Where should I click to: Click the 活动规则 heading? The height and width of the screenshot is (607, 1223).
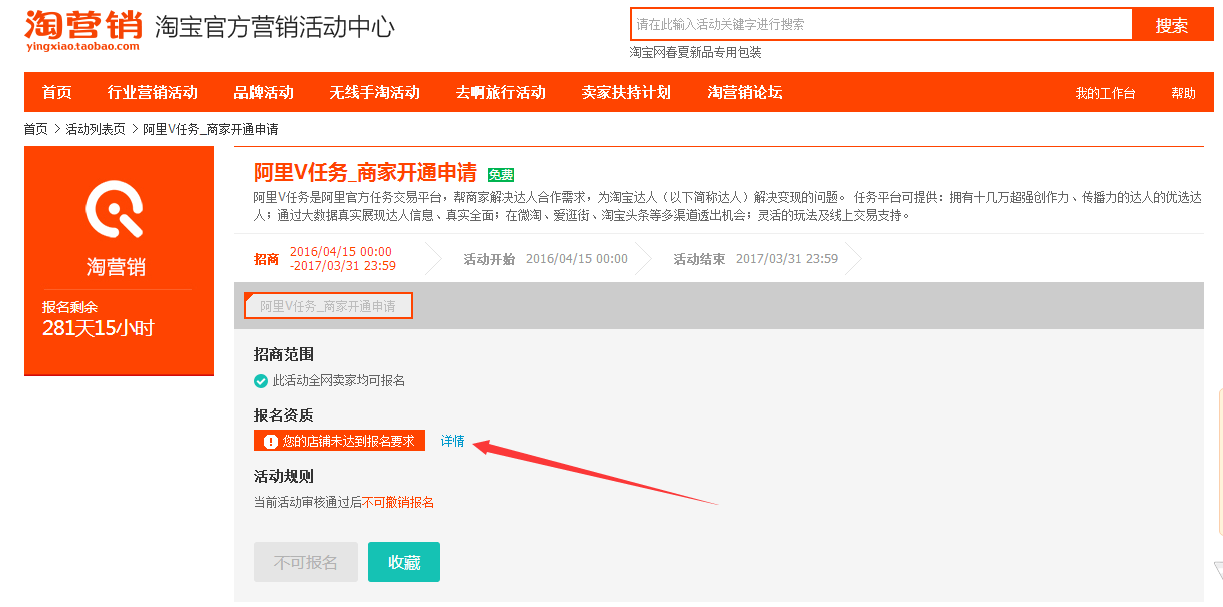point(284,476)
